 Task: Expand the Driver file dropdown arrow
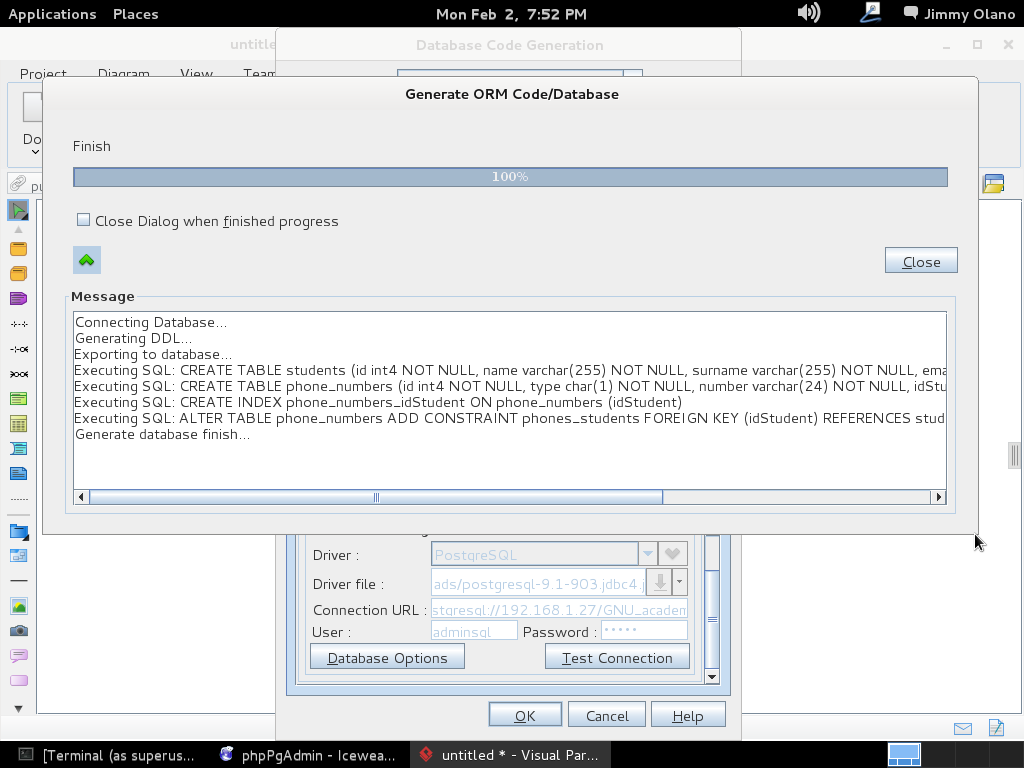[x=680, y=582]
